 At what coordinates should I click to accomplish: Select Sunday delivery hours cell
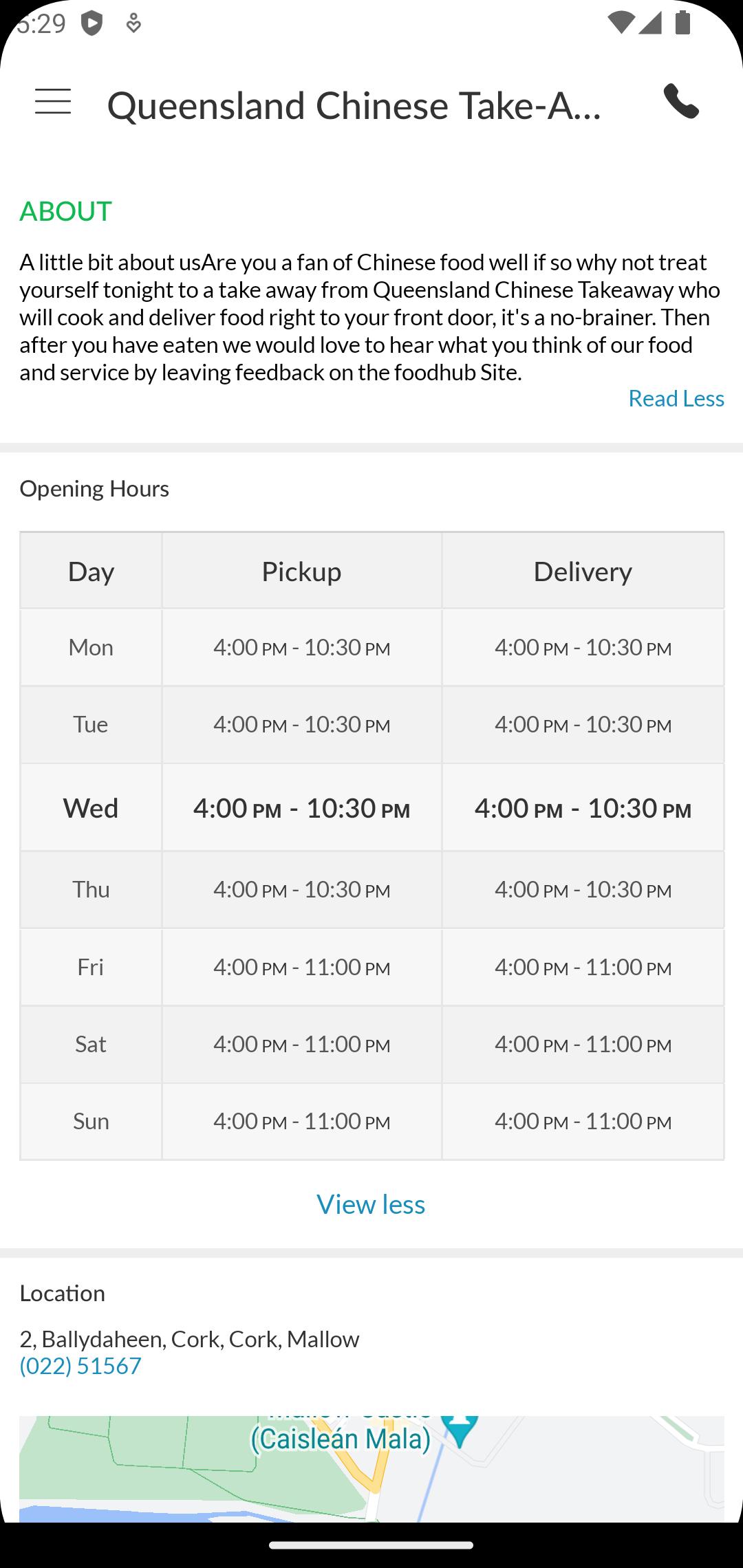[x=583, y=1121]
